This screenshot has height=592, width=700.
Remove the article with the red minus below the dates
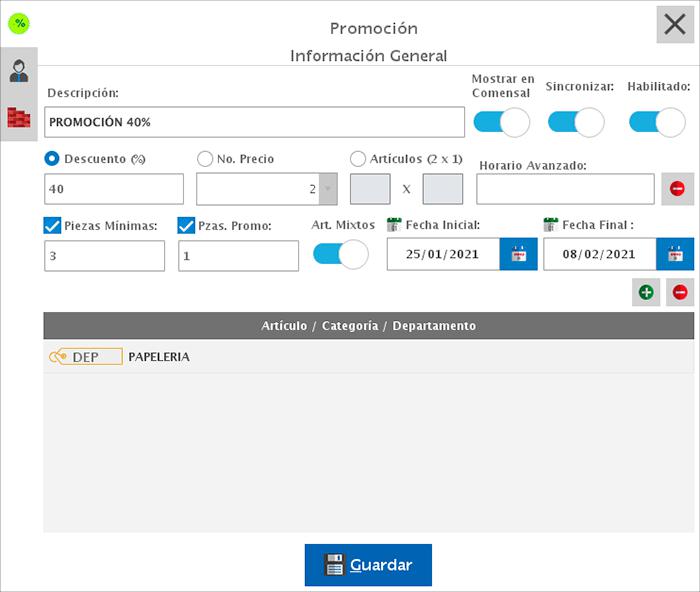(x=680, y=292)
